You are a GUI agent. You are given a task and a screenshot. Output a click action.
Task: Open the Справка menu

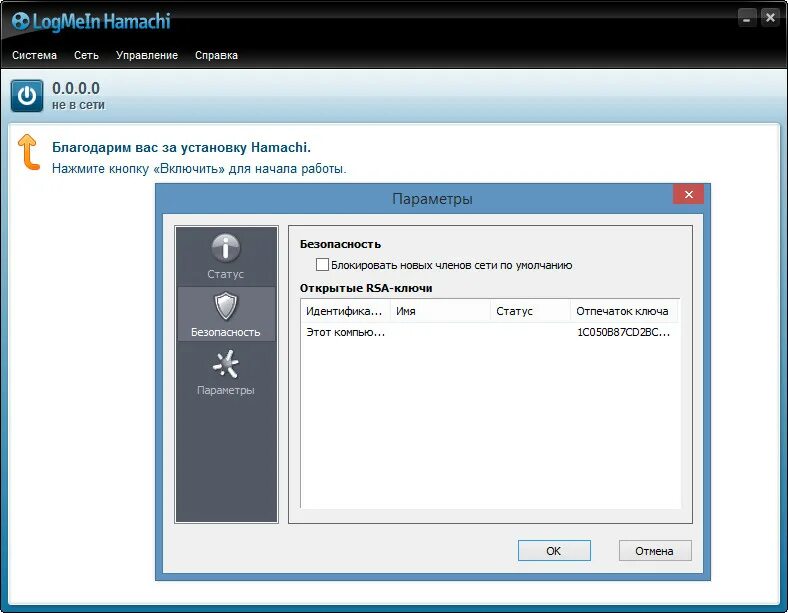pos(217,55)
